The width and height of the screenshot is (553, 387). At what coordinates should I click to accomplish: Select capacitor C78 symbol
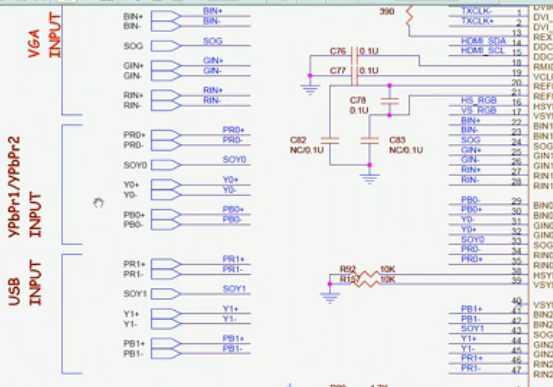coord(390,101)
